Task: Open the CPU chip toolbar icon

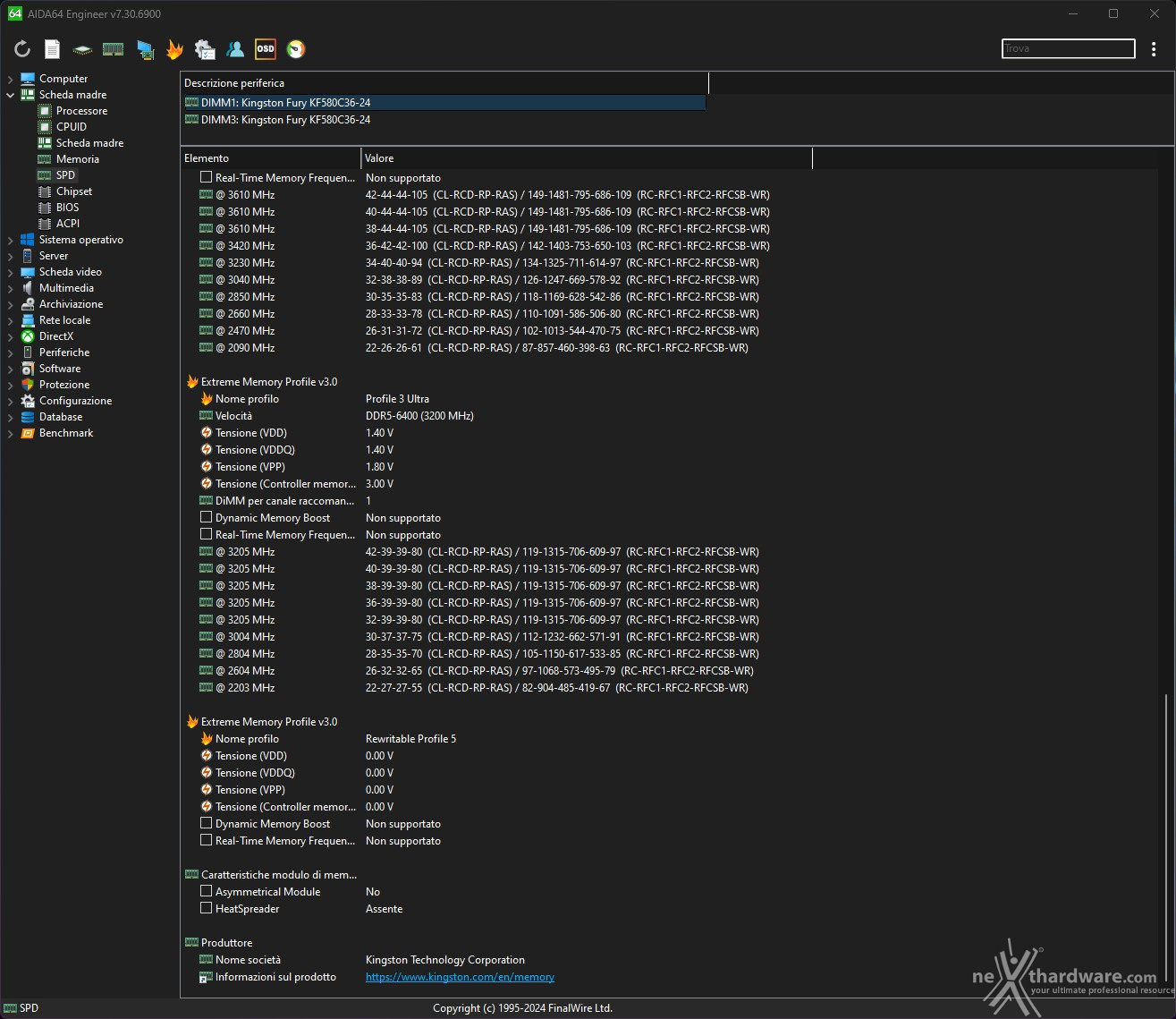Action: tap(82, 49)
